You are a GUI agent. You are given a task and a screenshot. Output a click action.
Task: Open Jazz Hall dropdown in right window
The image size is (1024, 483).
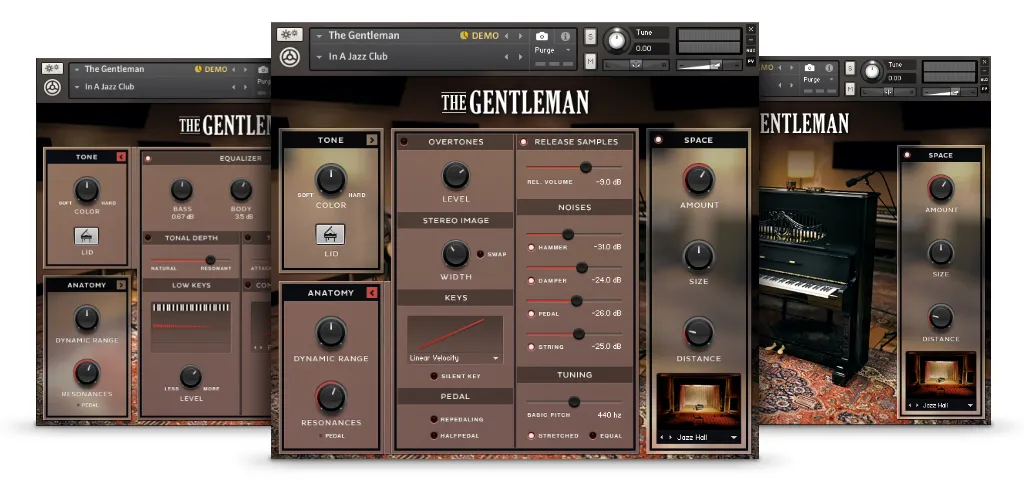tap(970, 405)
